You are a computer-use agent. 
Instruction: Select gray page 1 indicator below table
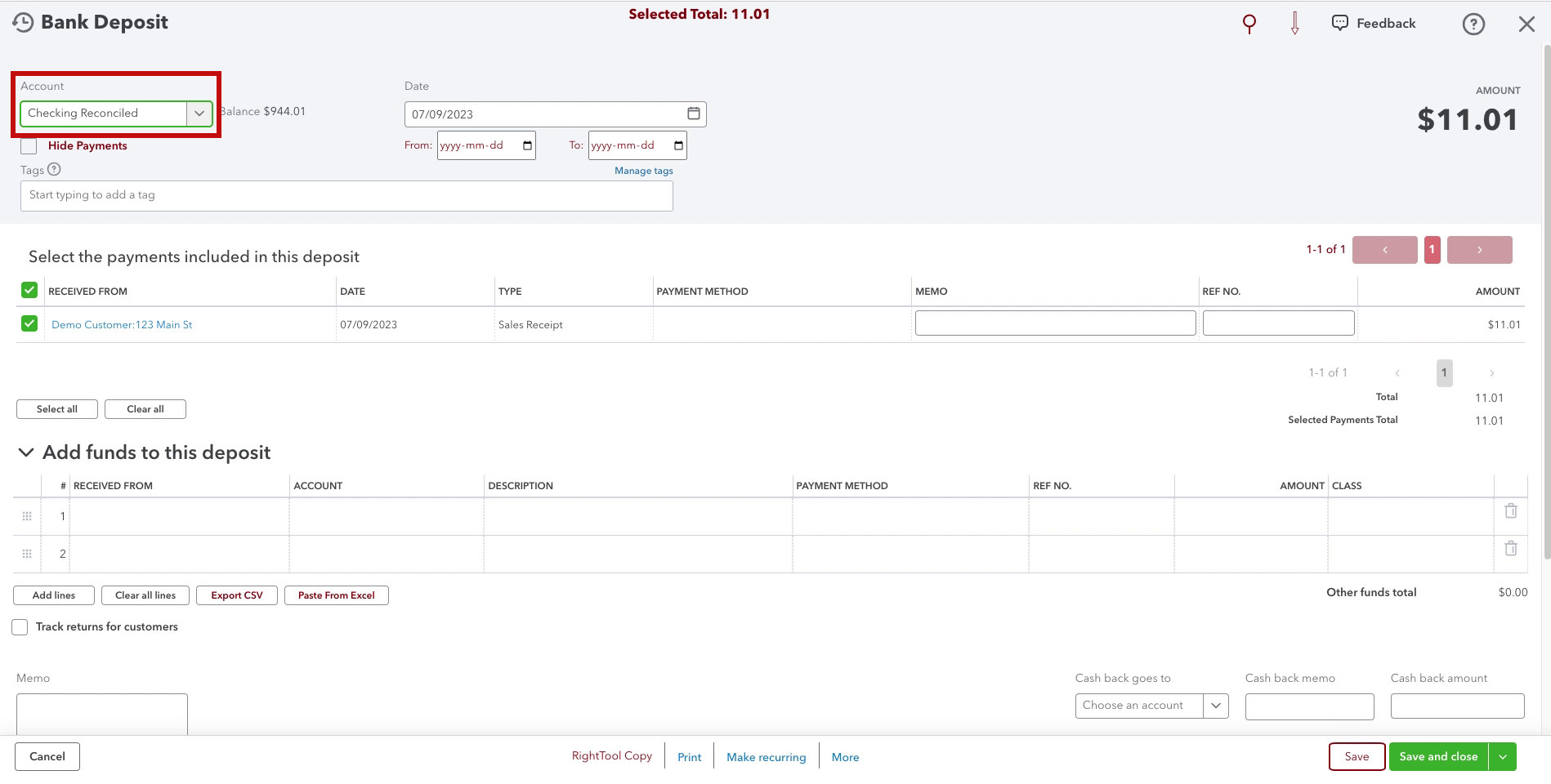pyautogui.click(x=1445, y=373)
